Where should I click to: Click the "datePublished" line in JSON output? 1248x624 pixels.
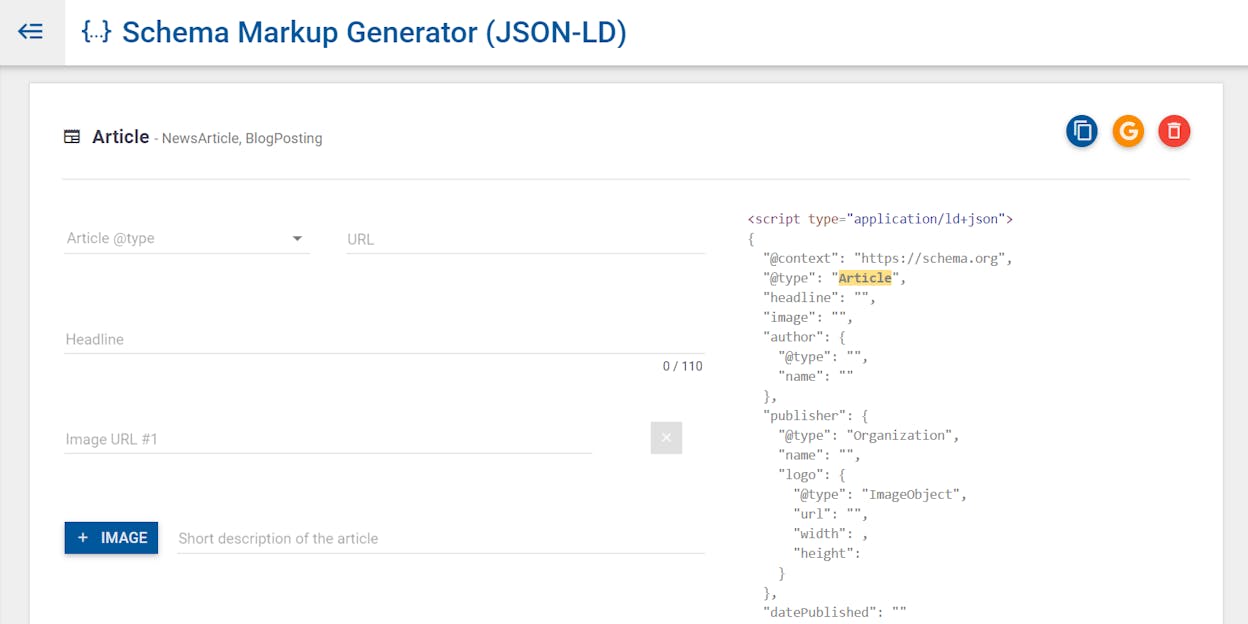click(x=835, y=612)
